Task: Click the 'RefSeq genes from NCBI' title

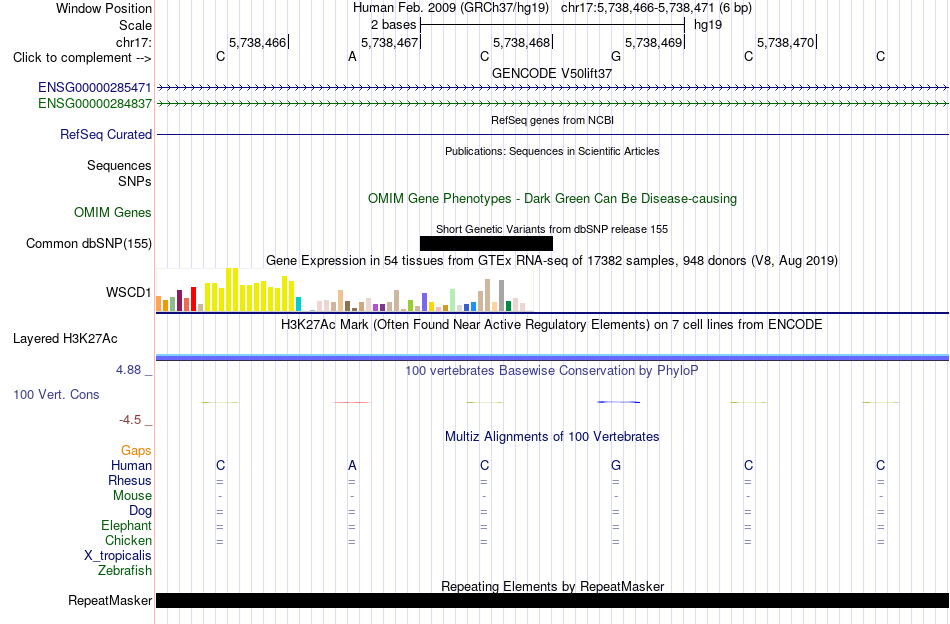Action: pos(552,120)
